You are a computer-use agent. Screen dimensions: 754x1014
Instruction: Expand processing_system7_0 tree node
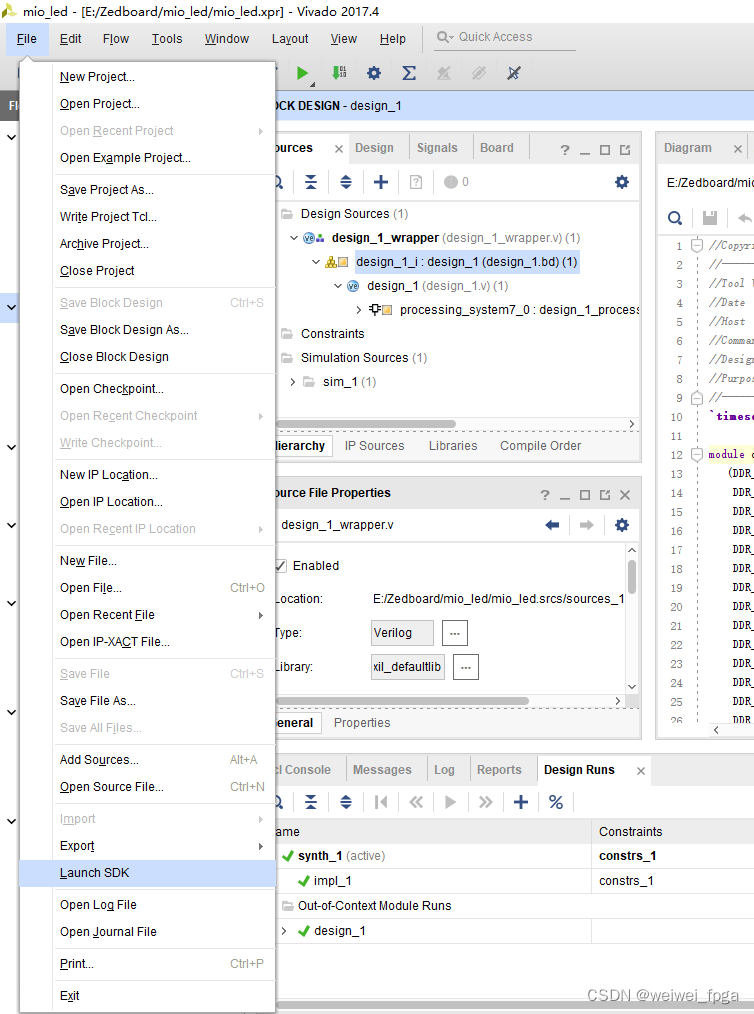(359, 310)
